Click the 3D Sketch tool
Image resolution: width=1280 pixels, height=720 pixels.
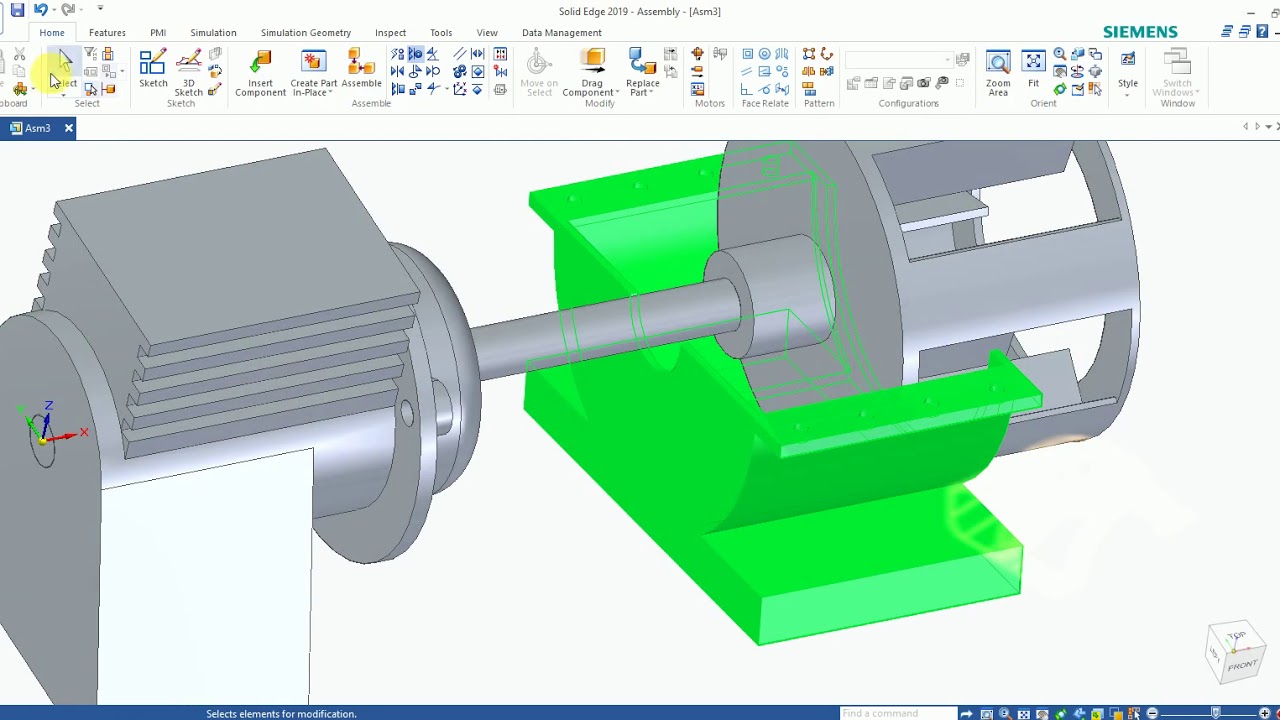click(188, 72)
